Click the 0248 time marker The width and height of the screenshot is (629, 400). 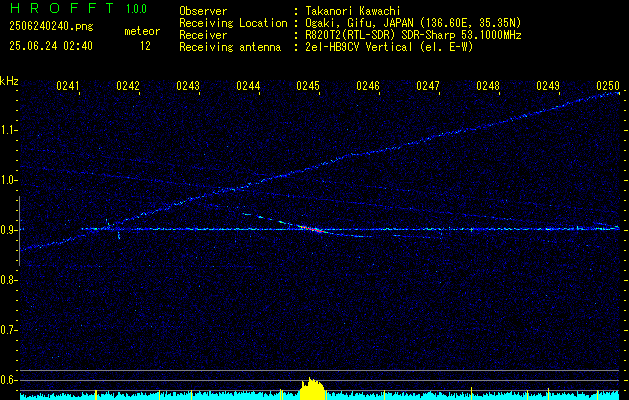(488, 86)
